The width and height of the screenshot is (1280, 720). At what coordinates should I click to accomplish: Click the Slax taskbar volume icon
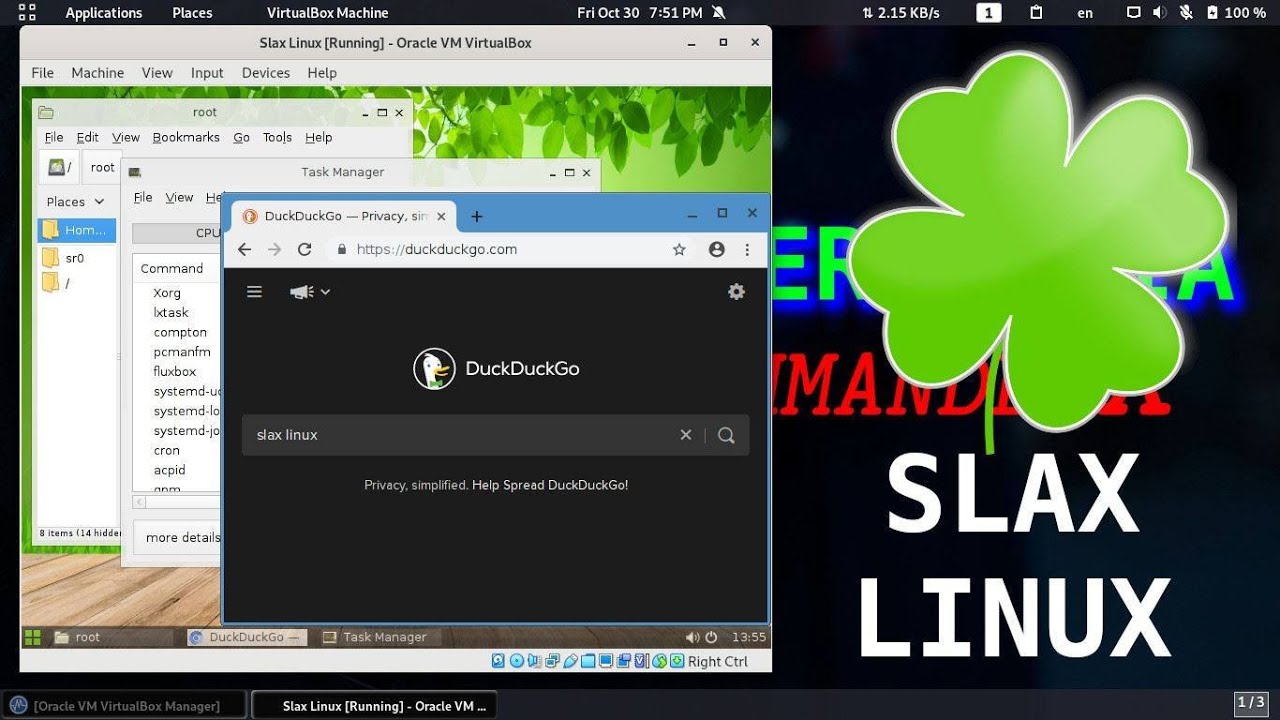pos(692,637)
